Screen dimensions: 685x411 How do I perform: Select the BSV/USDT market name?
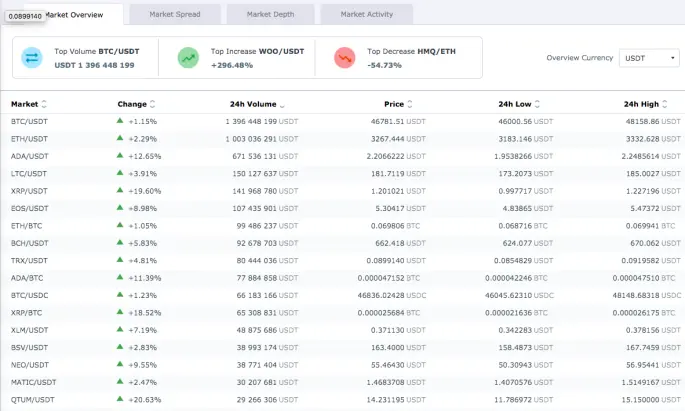pyautogui.click(x=29, y=348)
